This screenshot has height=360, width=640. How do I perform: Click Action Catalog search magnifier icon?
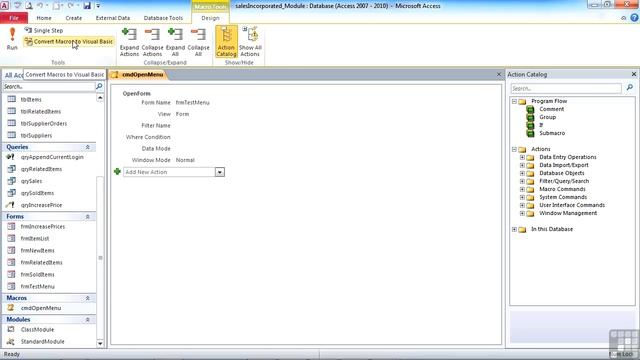coord(629,88)
